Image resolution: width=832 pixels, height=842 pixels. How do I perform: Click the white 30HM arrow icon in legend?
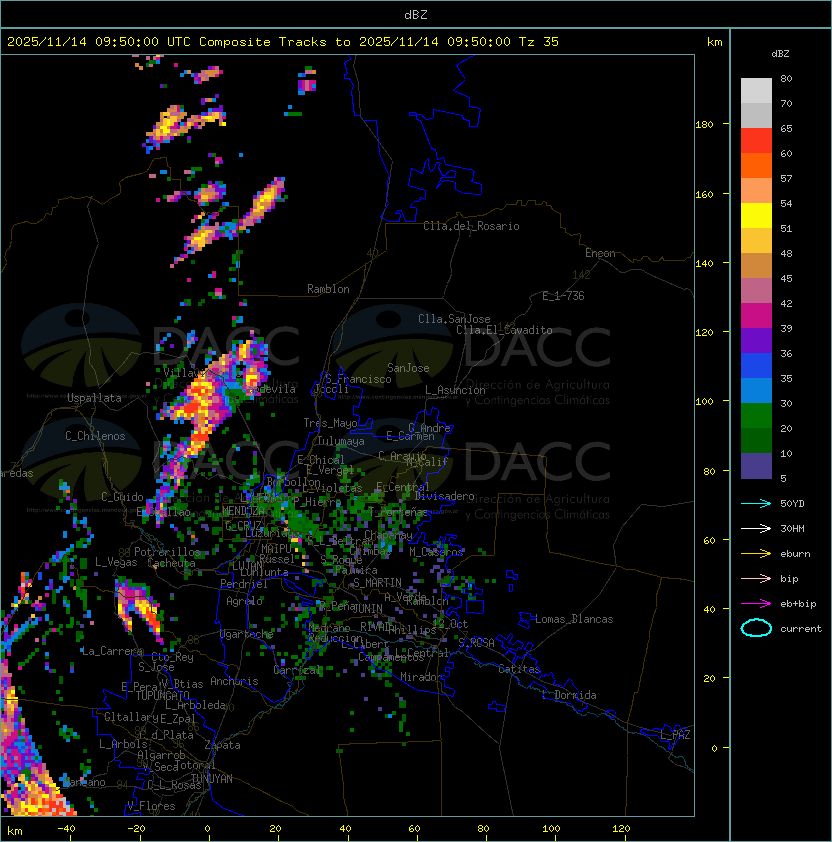click(x=756, y=529)
